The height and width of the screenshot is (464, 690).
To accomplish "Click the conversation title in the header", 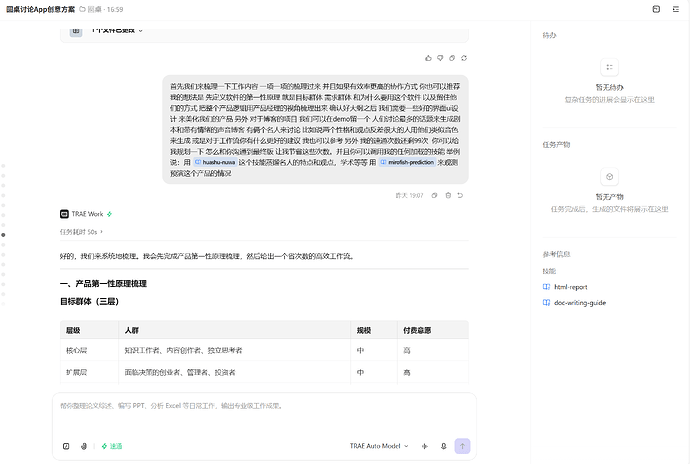I will click(40, 9).
